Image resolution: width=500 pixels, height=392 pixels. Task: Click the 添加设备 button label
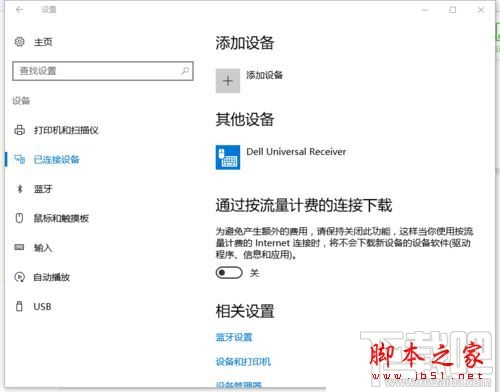[264, 75]
